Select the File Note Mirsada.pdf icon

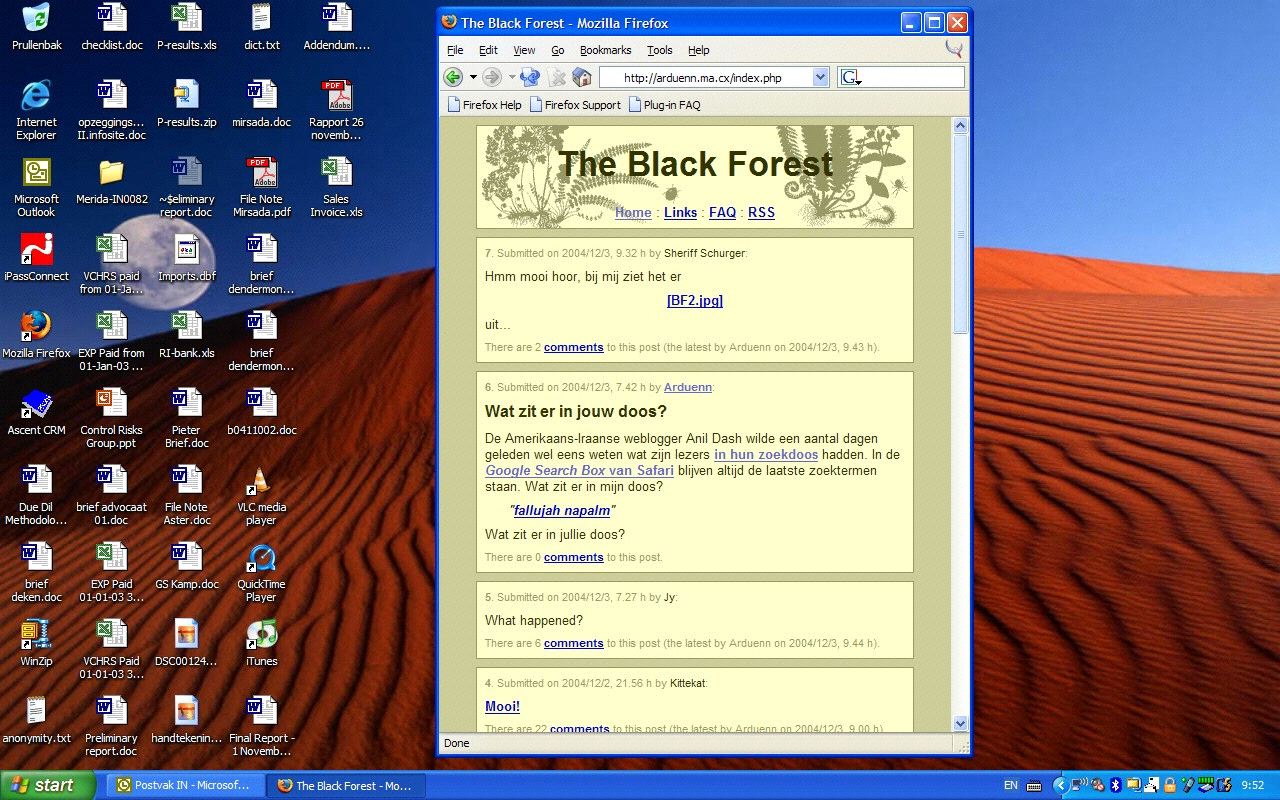tap(261, 187)
